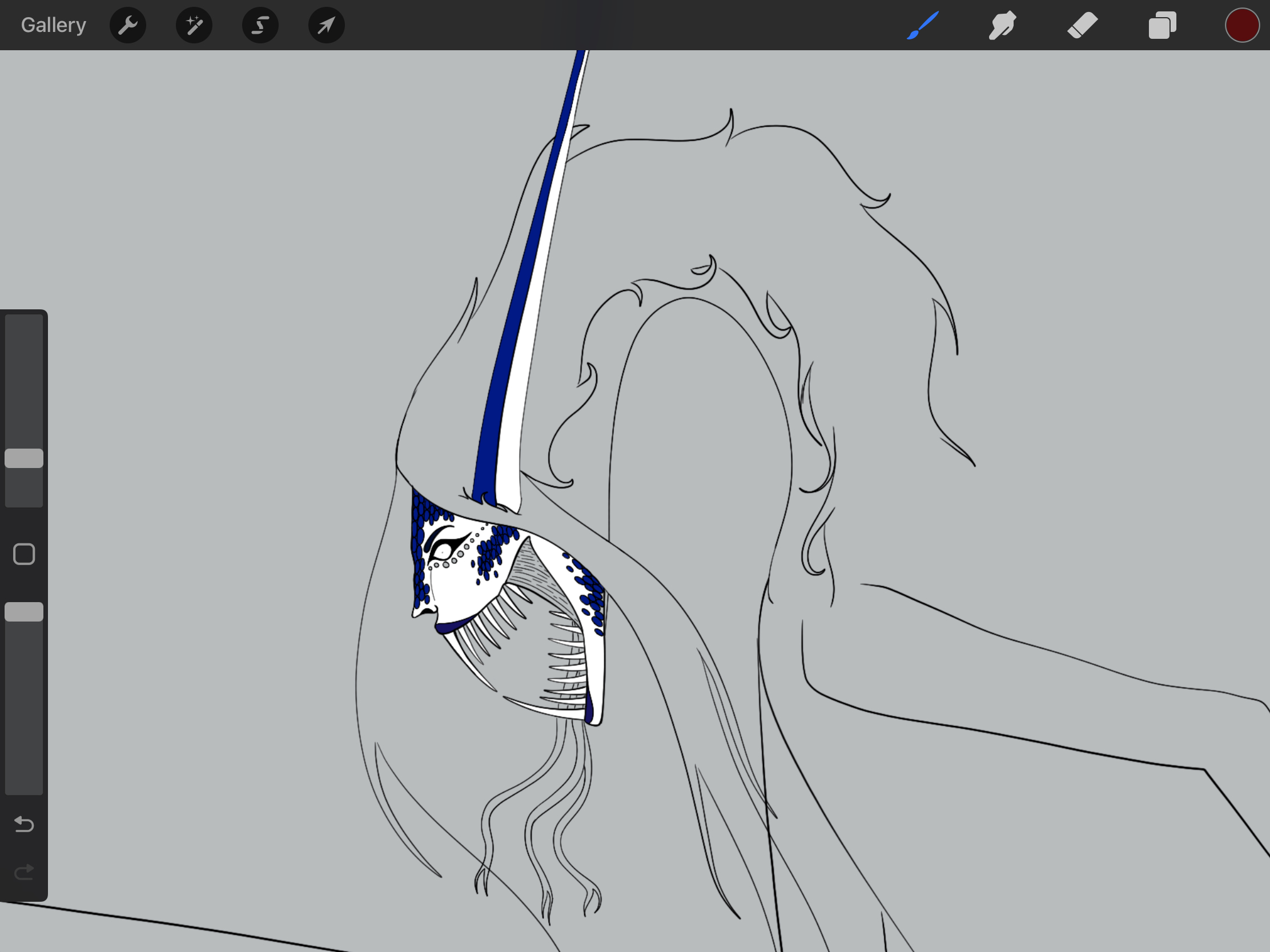Activate the Transform arrow tool
1270x952 pixels.
(x=326, y=25)
